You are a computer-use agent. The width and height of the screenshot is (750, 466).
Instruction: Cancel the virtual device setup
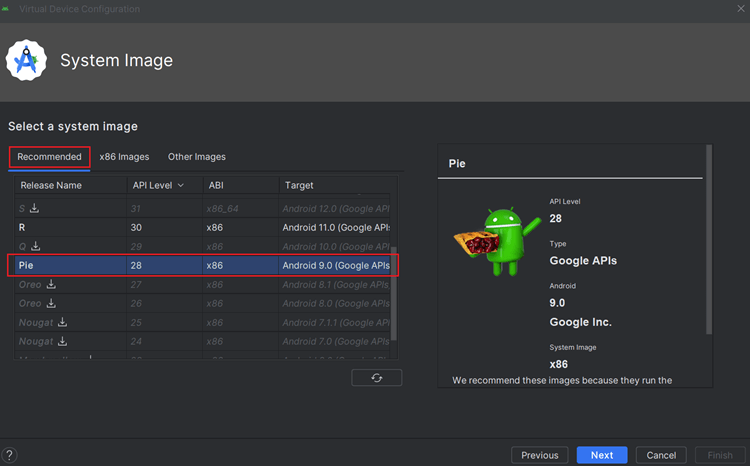tap(661, 455)
